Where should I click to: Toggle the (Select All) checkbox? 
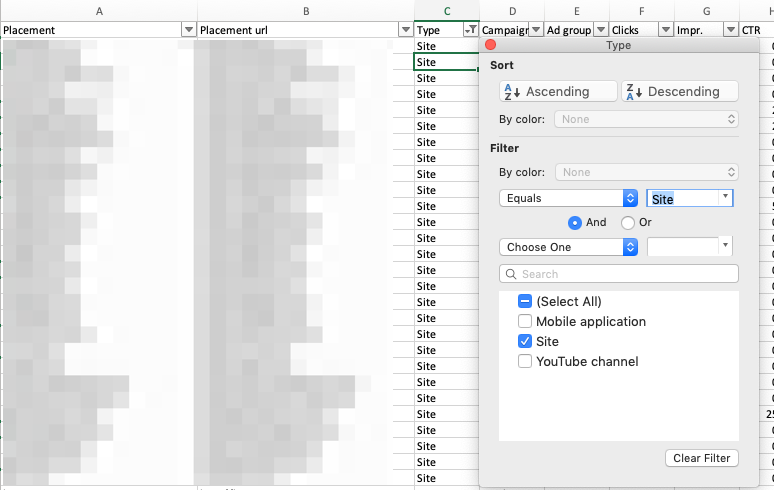[525, 302]
